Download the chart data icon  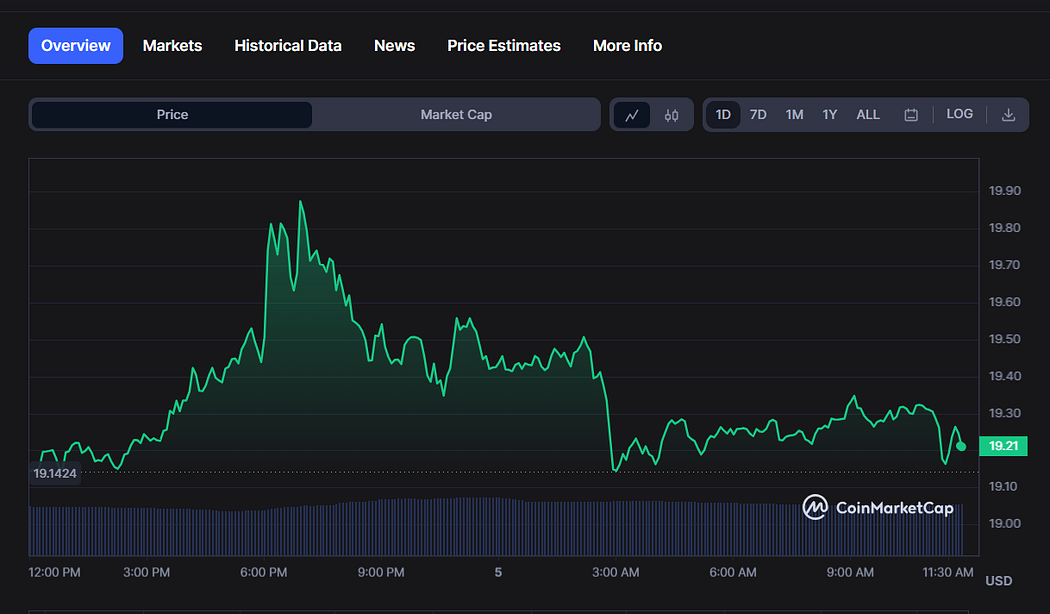coord(1008,115)
